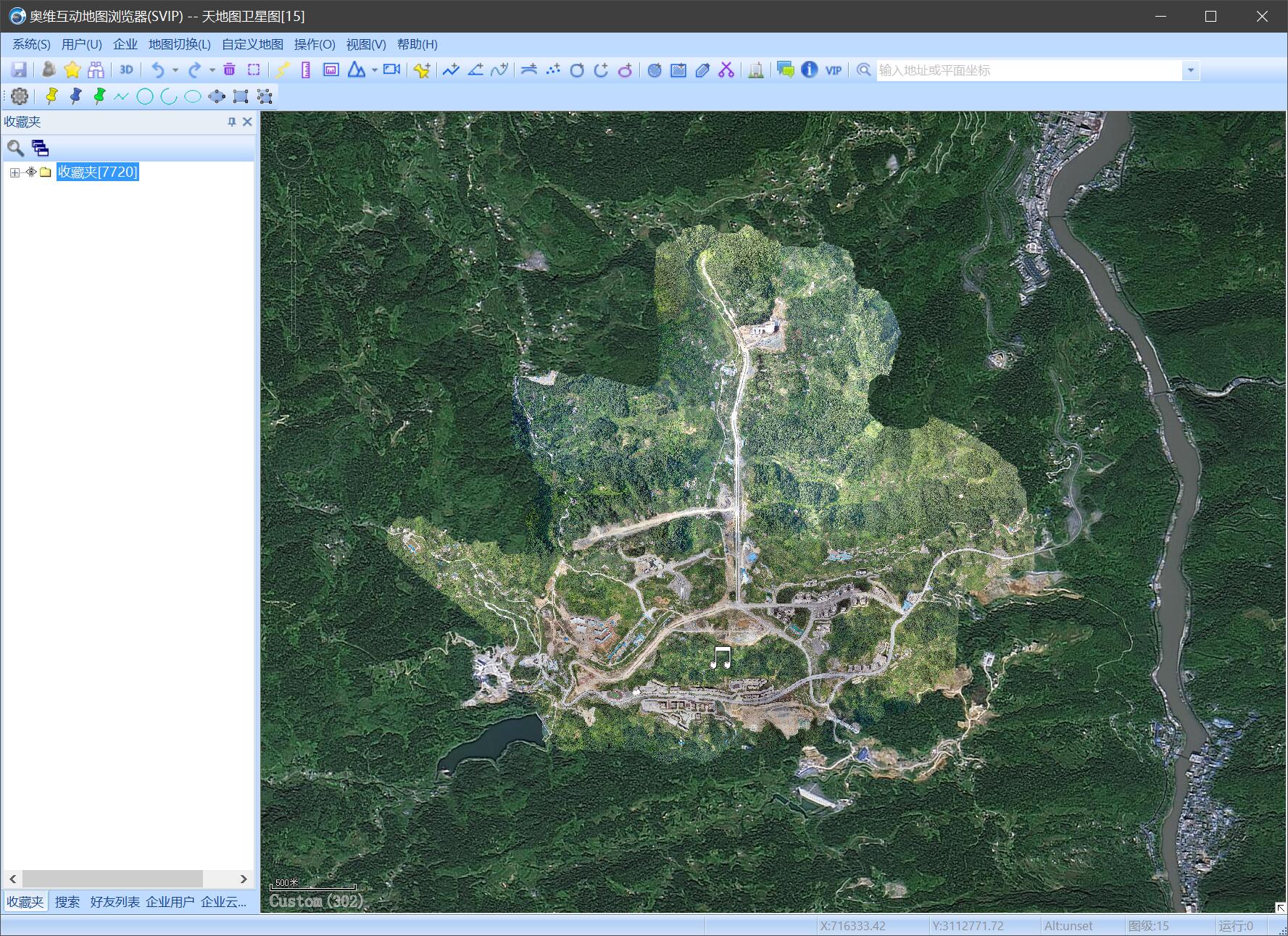This screenshot has width=1288, height=936.
Task: Focus the address or coordinate input field
Action: [1029, 70]
